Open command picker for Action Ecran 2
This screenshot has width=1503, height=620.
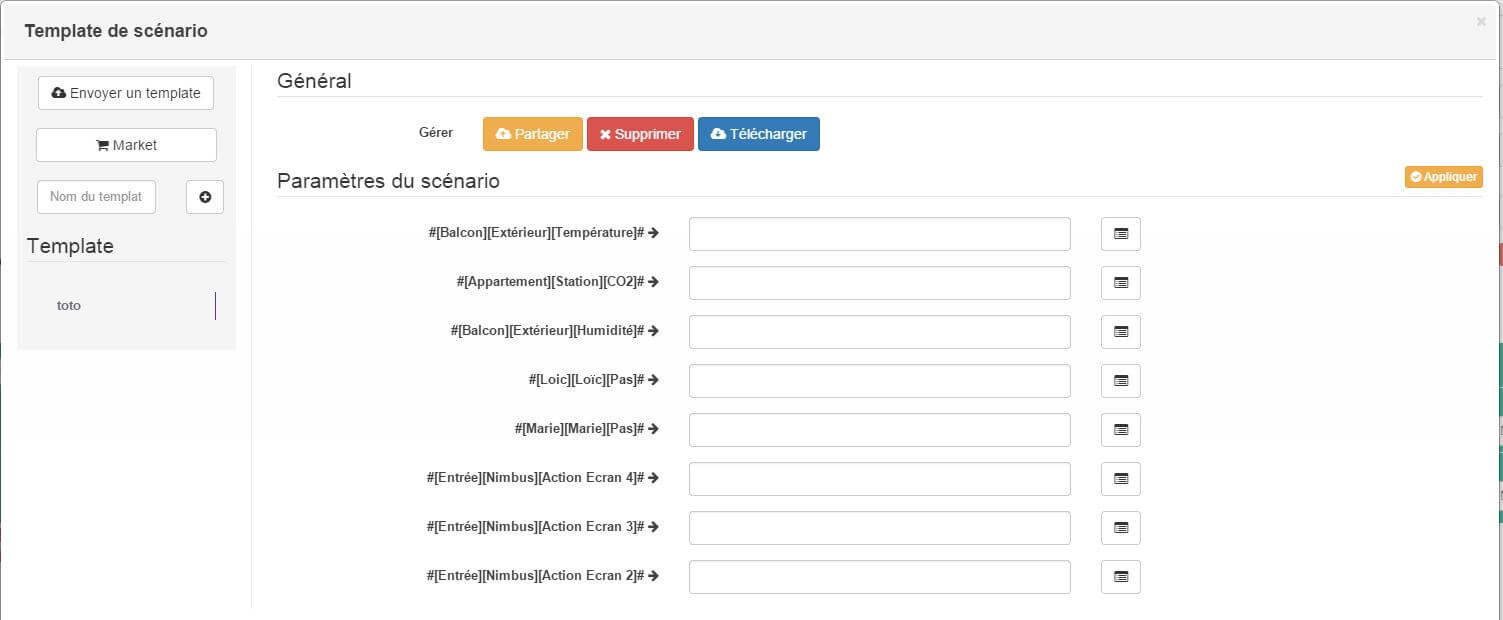pyautogui.click(x=1120, y=577)
